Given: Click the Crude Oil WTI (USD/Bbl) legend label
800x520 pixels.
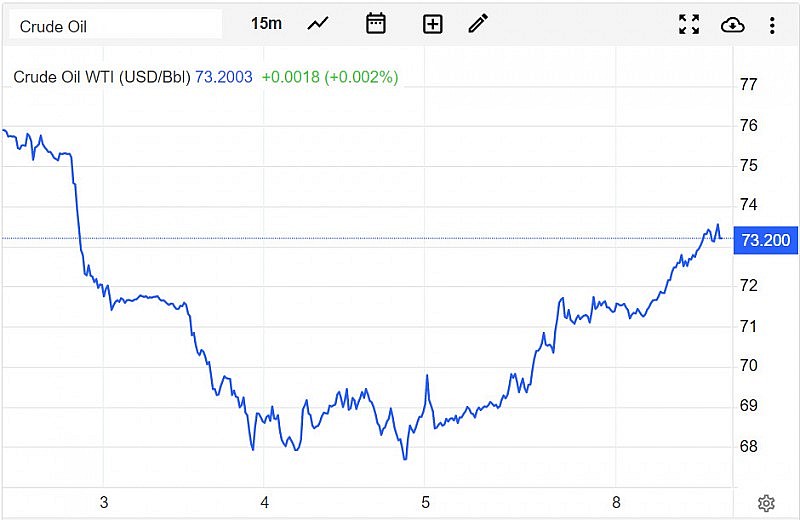Looking at the screenshot, I should tap(101, 77).
